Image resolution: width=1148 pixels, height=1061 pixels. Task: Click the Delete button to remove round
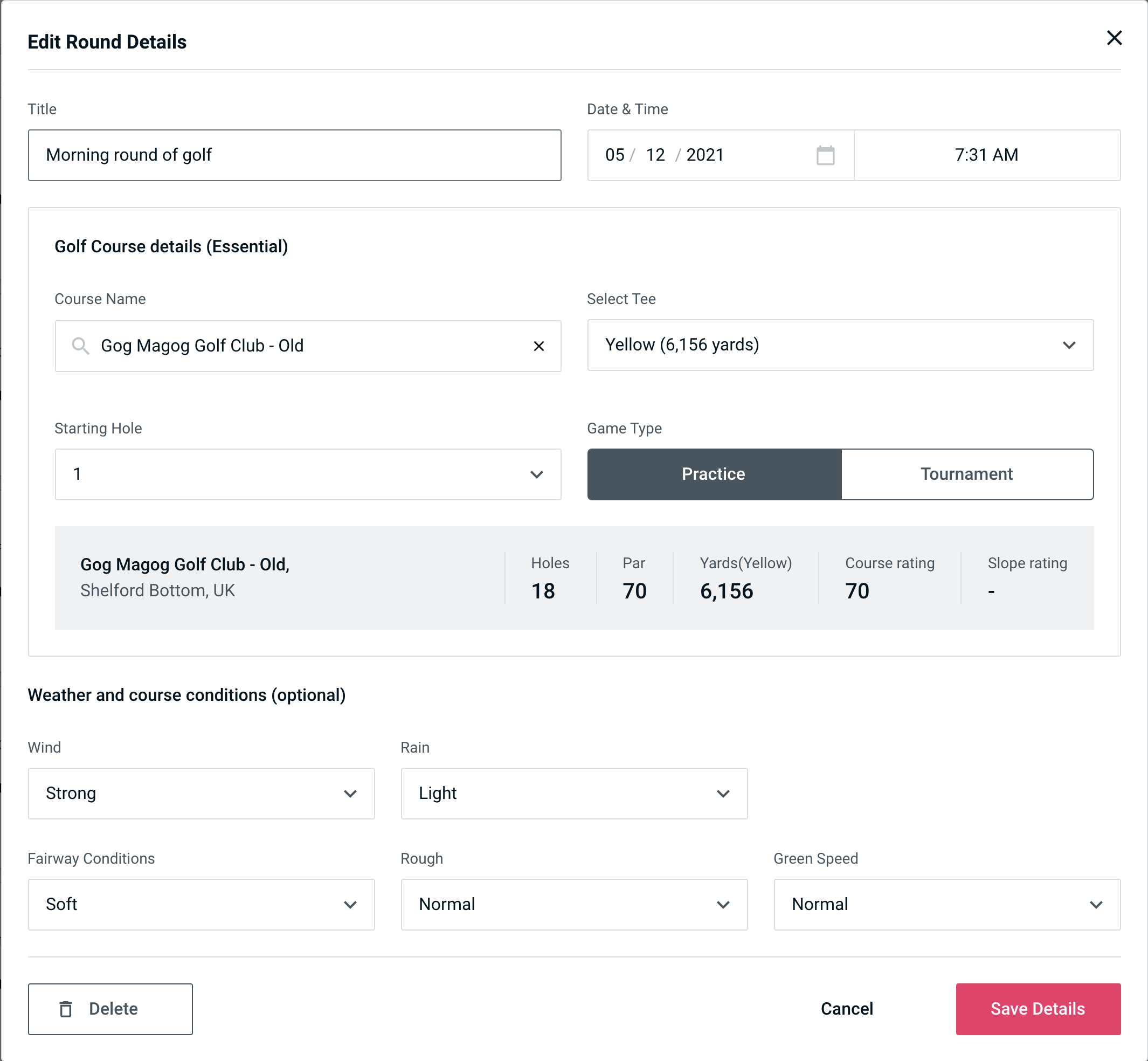(111, 1008)
